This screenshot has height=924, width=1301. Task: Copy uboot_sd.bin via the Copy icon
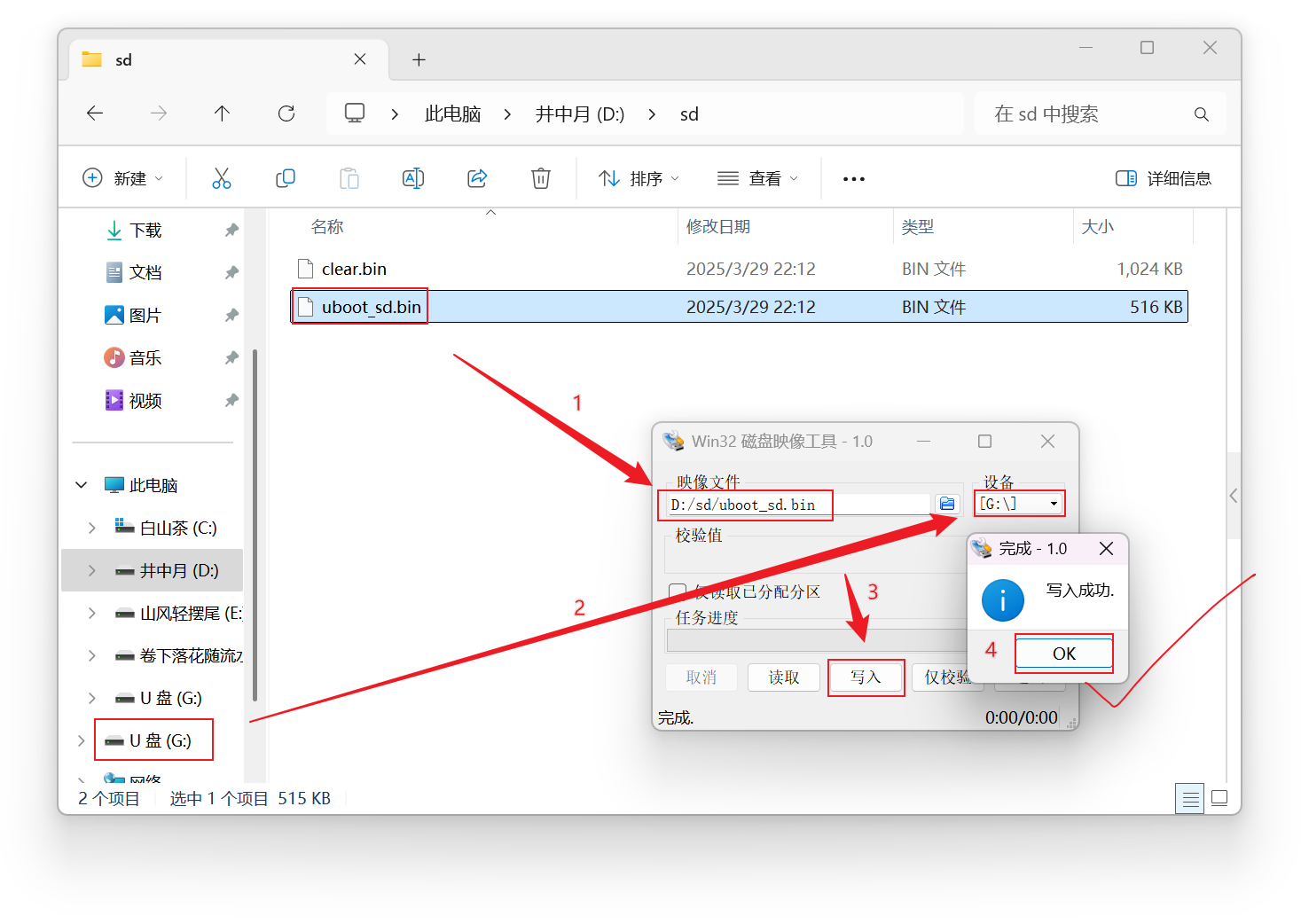286,177
